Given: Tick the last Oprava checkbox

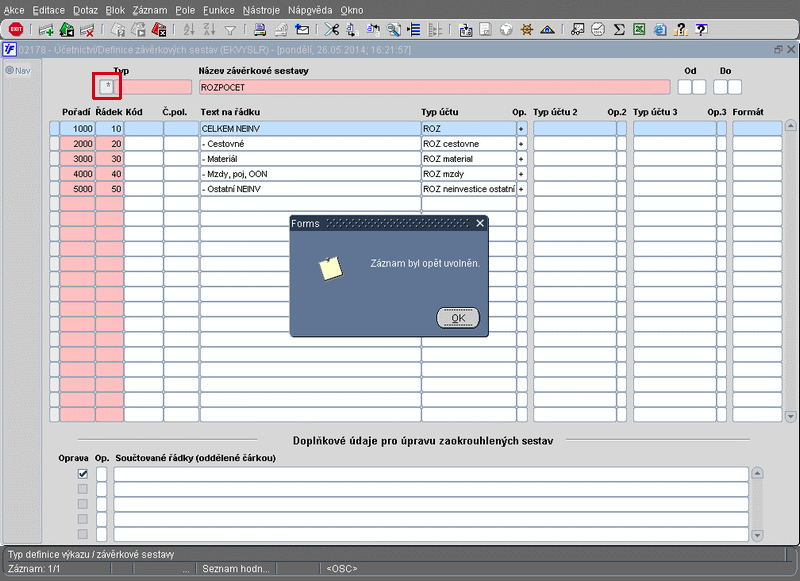Looking at the screenshot, I should [83, 534].
